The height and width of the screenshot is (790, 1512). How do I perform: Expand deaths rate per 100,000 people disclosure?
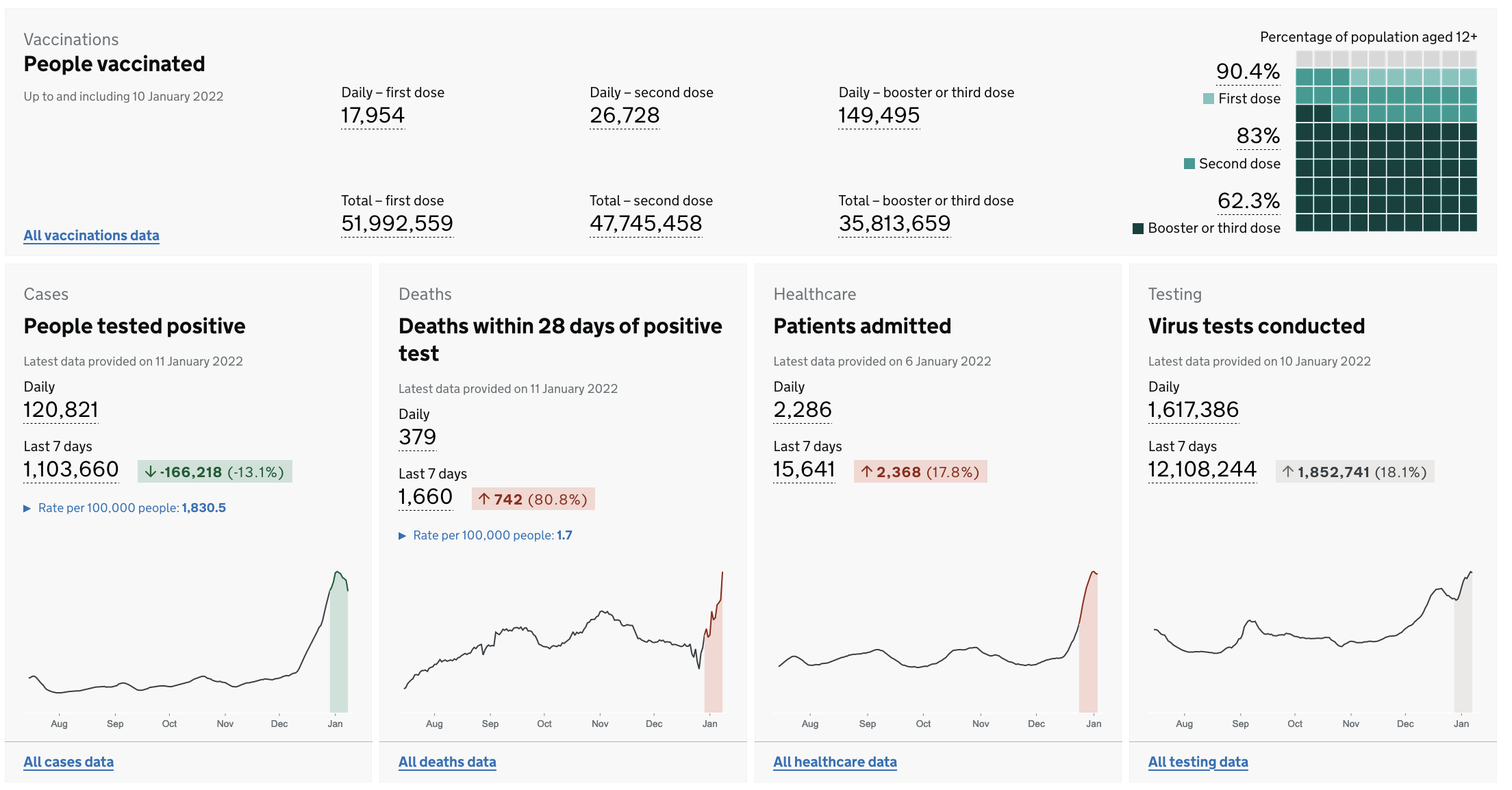pyautogui.click(x=403, y=535)
